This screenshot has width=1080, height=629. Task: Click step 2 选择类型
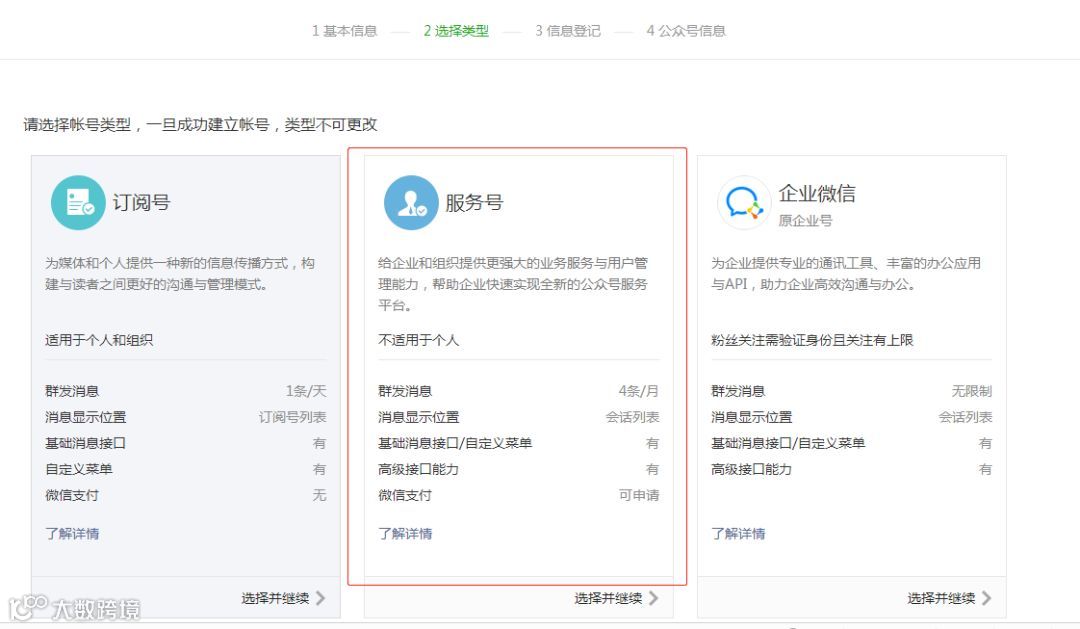[x=456, y=31]
